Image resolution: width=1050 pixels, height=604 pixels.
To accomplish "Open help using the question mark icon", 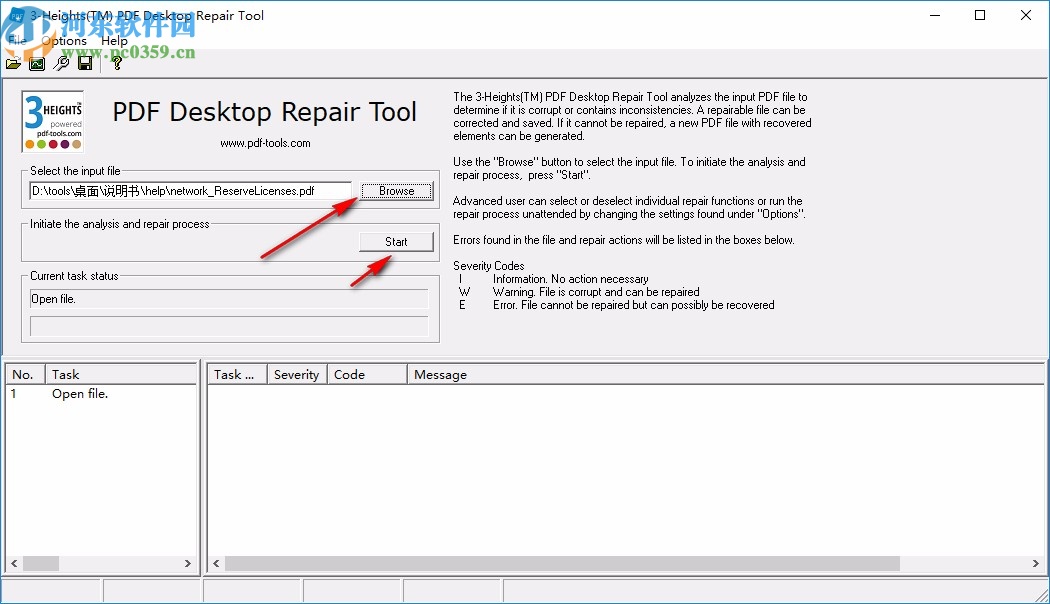I will [116, 62].
